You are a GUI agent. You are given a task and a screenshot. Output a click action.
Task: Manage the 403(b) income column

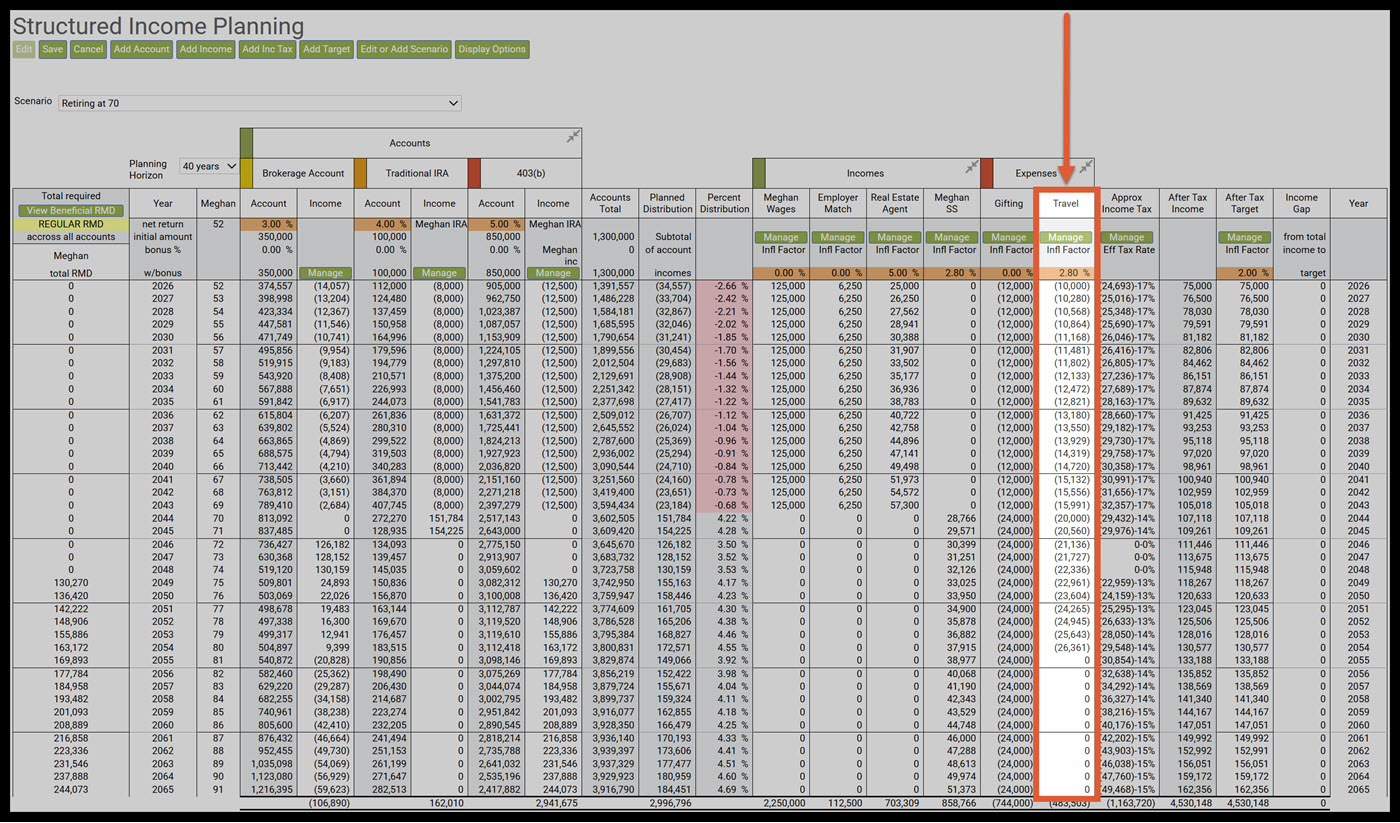tap(553, 273)
